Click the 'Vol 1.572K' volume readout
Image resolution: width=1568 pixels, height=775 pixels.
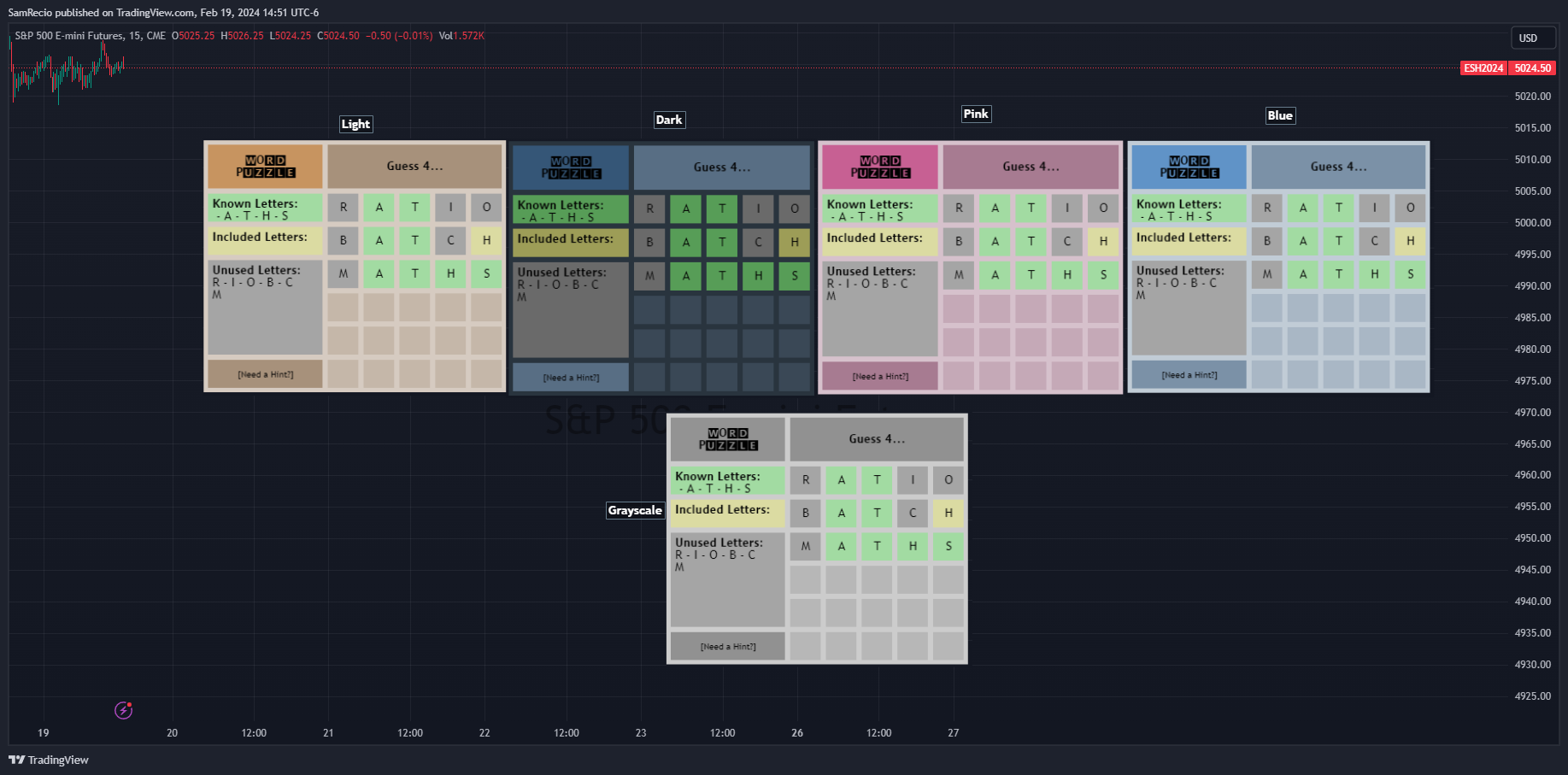(x=461, y=36)
